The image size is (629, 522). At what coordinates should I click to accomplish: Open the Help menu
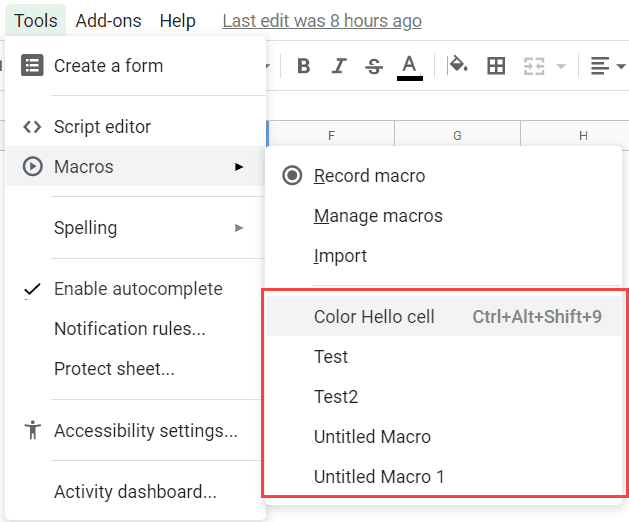(177, 20)
